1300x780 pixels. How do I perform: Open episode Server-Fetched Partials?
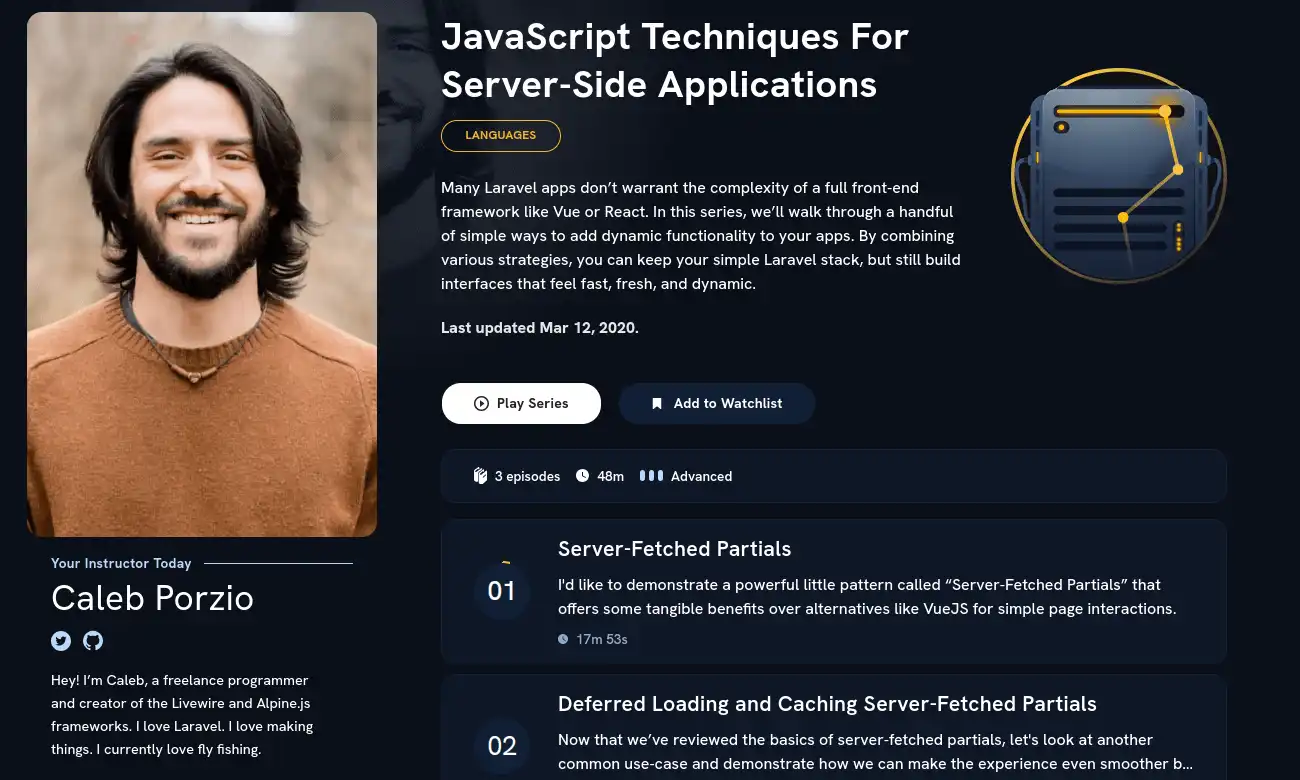674,549
